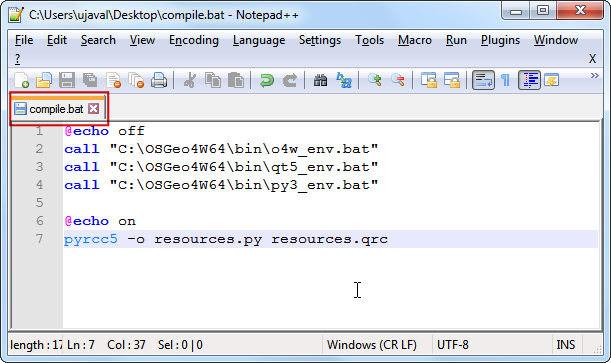Click the Undo green arrow icon
Image resolution: width=611 pixels, height=363 pixels.
[267, 80]
